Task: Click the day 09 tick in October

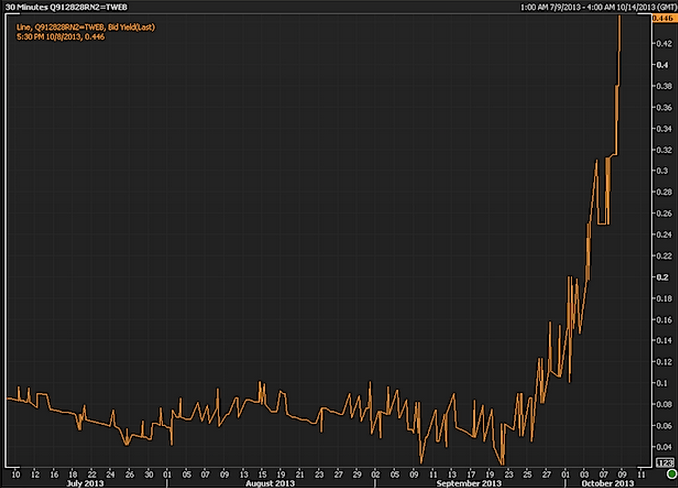Action: (x=621, y=471)
